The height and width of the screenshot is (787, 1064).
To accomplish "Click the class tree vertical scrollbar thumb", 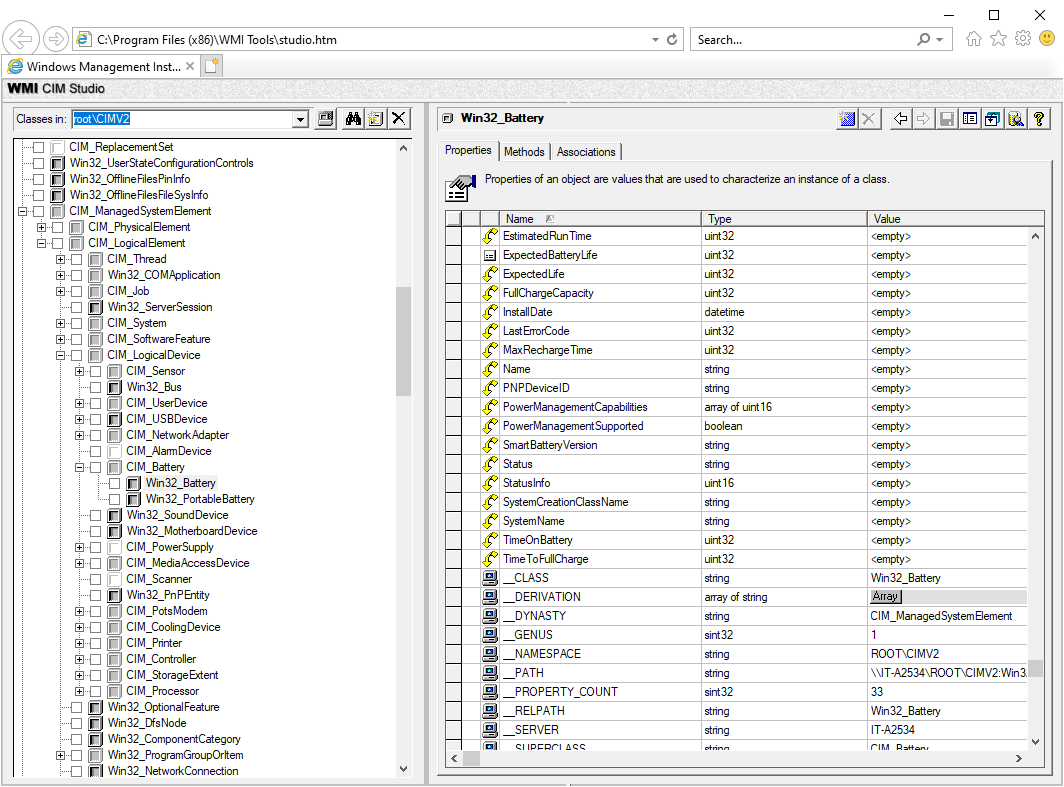I will pyautogui.click(x=404, y=341).
